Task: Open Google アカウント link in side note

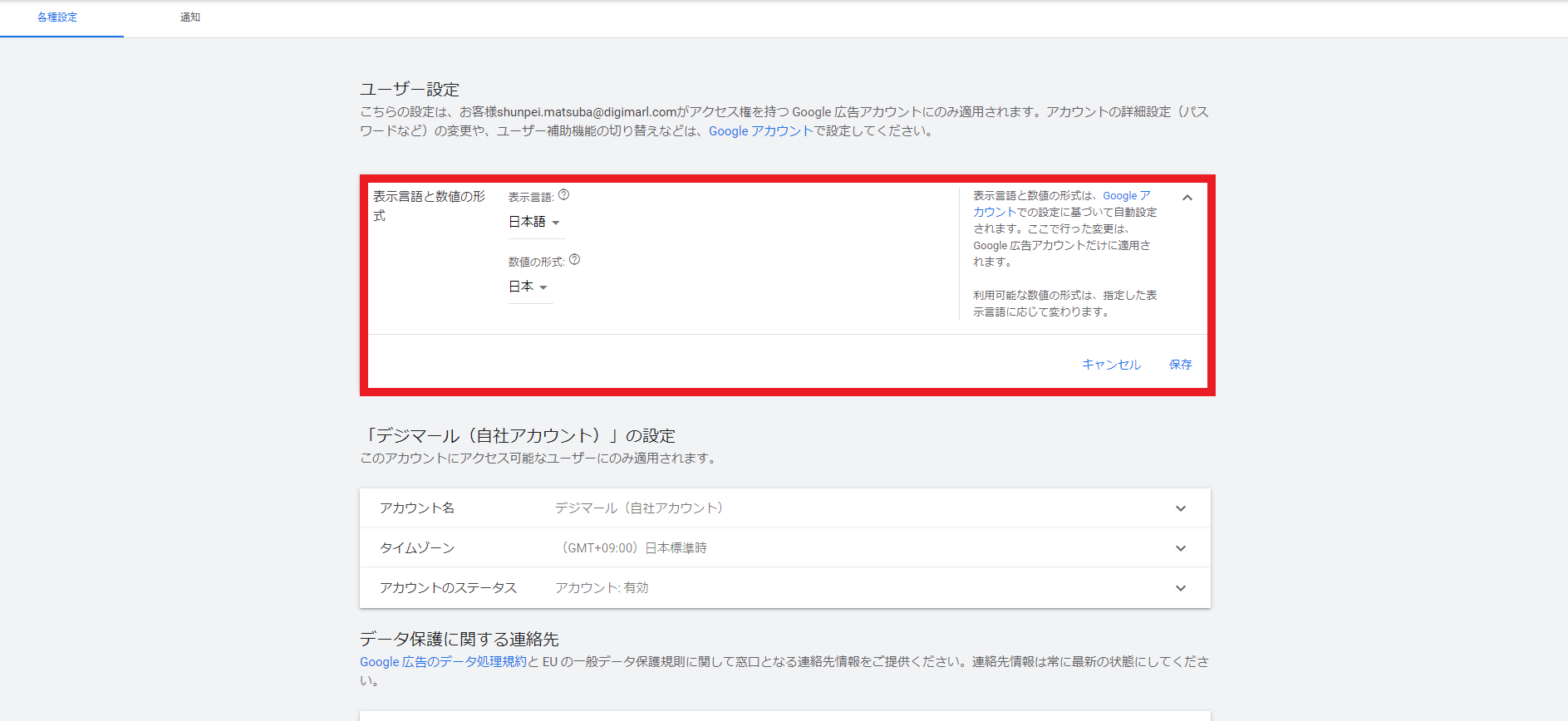Action: coord(1127,196)
